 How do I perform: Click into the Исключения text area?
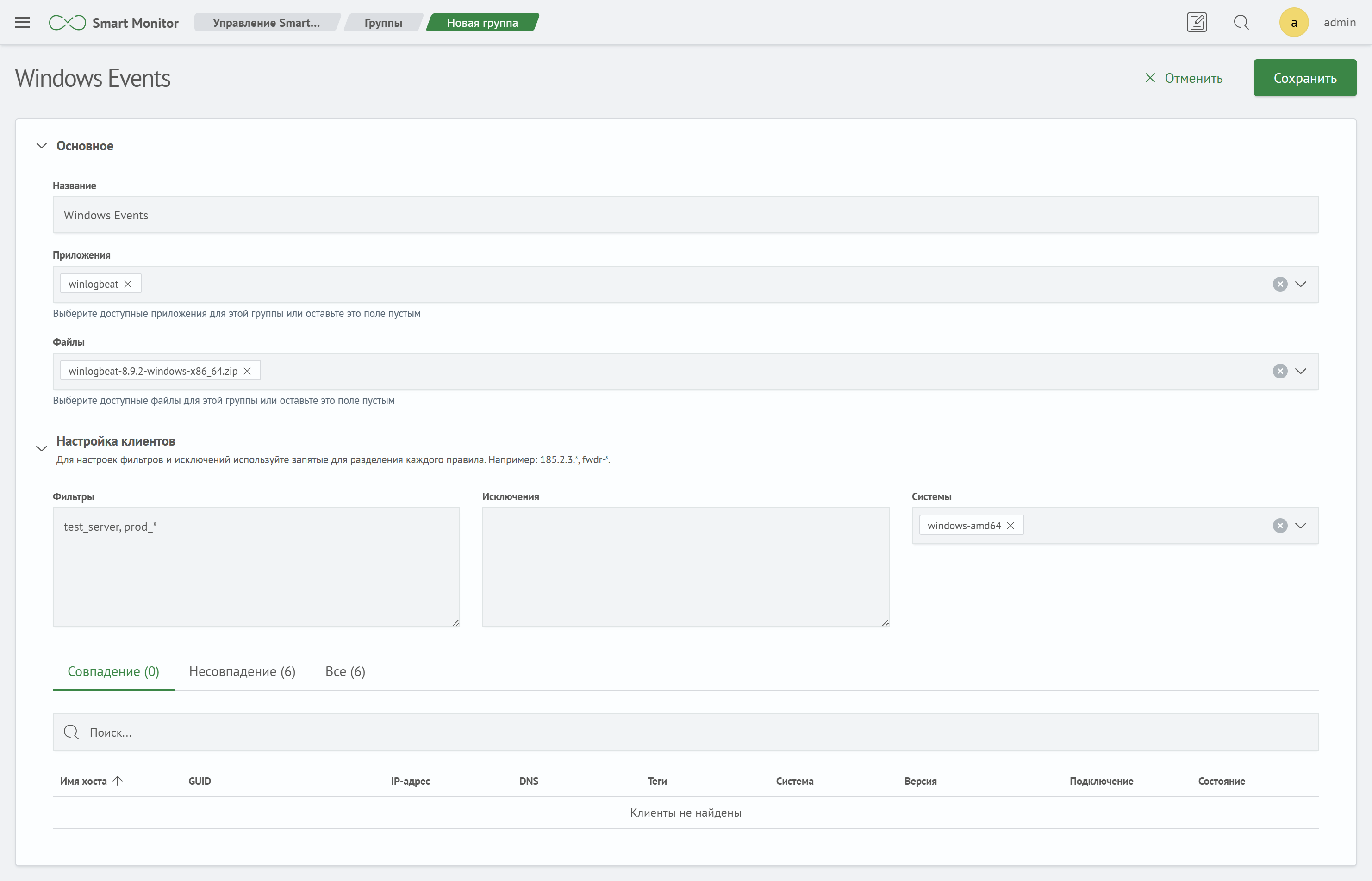click(x=686, y=567)
